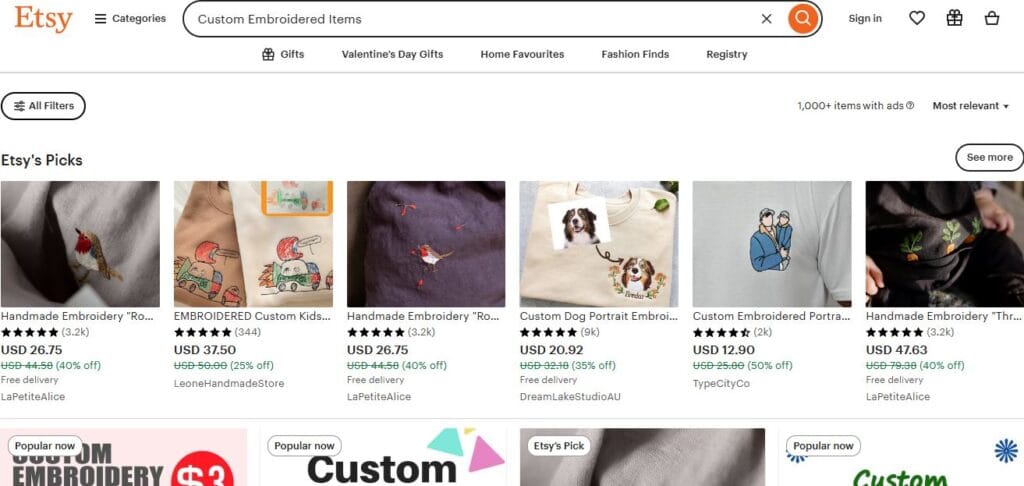Expand the Most relevant sort dropdown
The height and width of the screenshot is (486, 1024).
tap(970, 106)
